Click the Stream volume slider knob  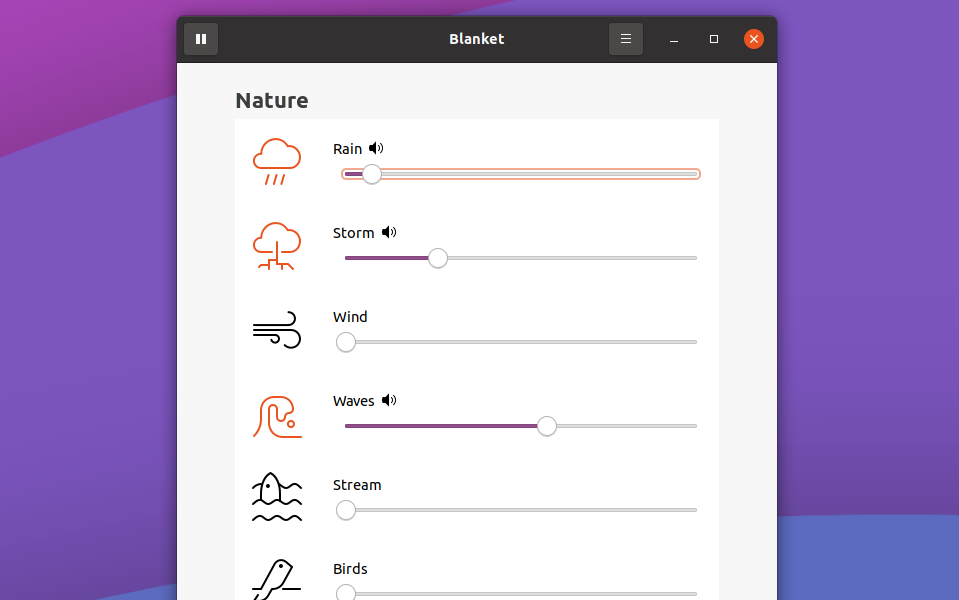(x=346, y=510)
